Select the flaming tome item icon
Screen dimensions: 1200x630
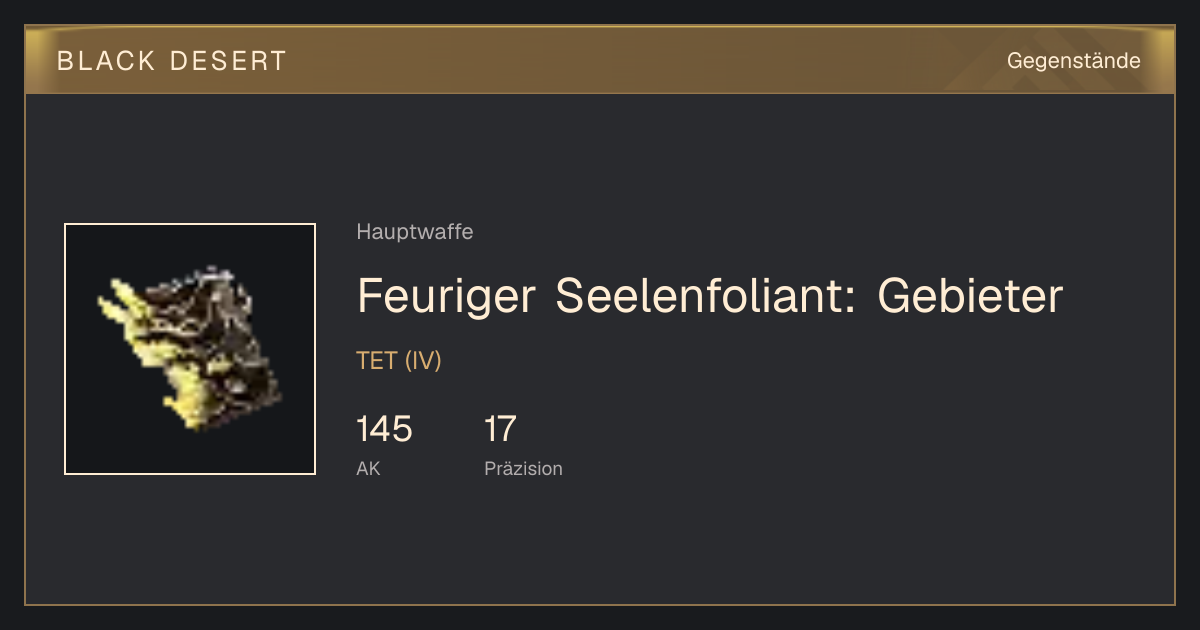(x=190, y=349)
